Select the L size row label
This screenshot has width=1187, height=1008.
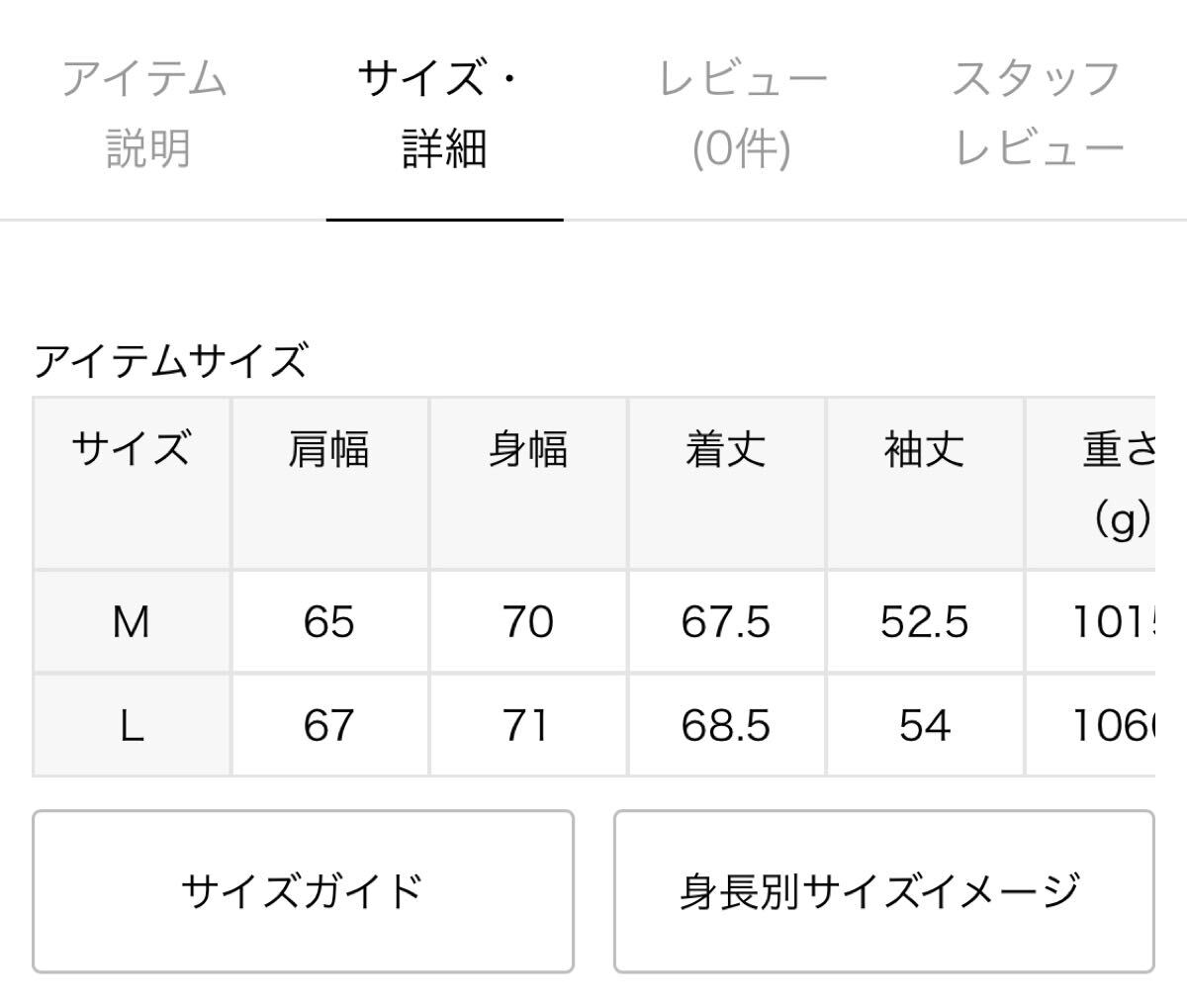132,726
